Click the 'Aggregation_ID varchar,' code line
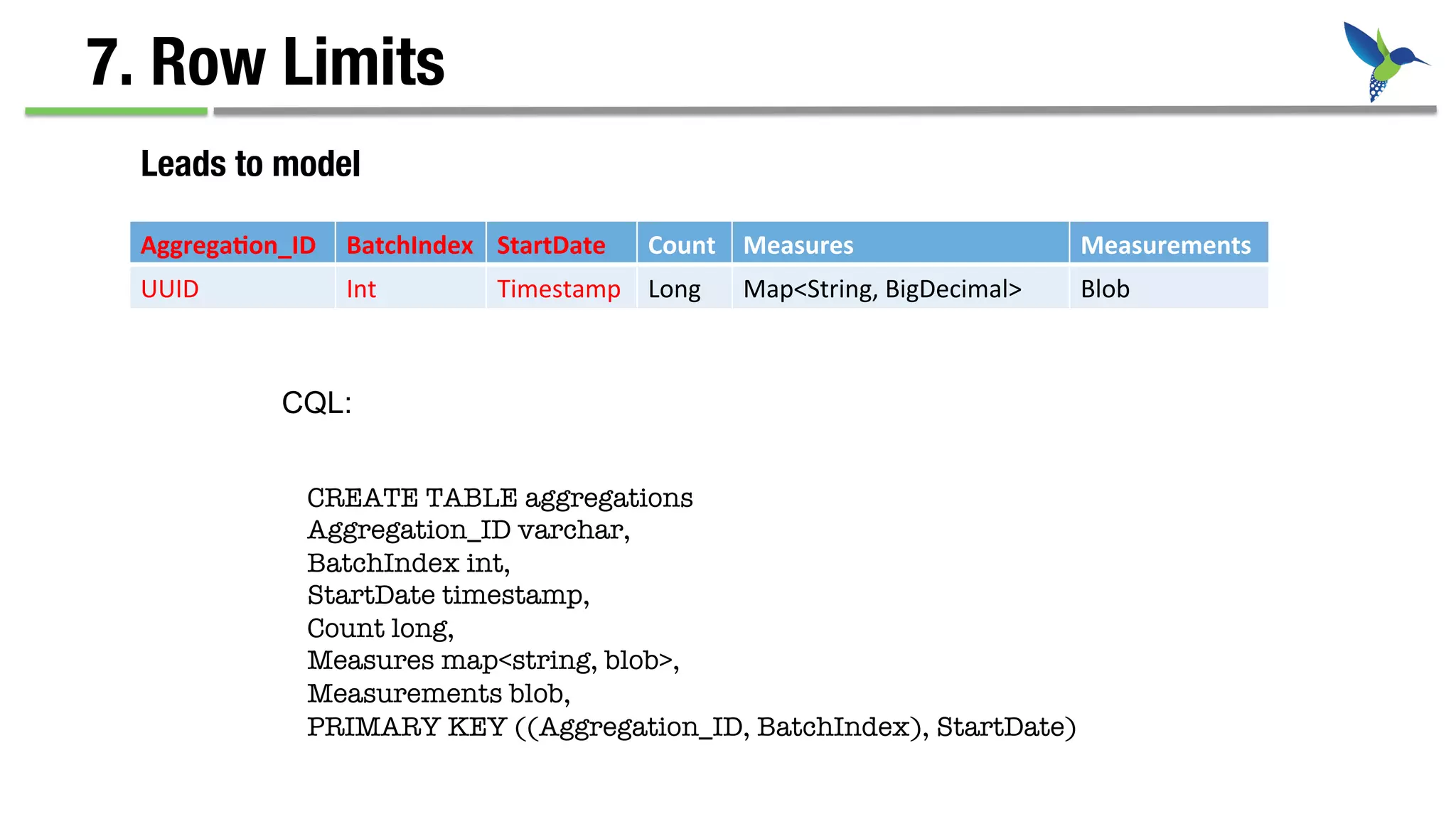Viewport: 1456px width, 819px height. coord(469,530)
